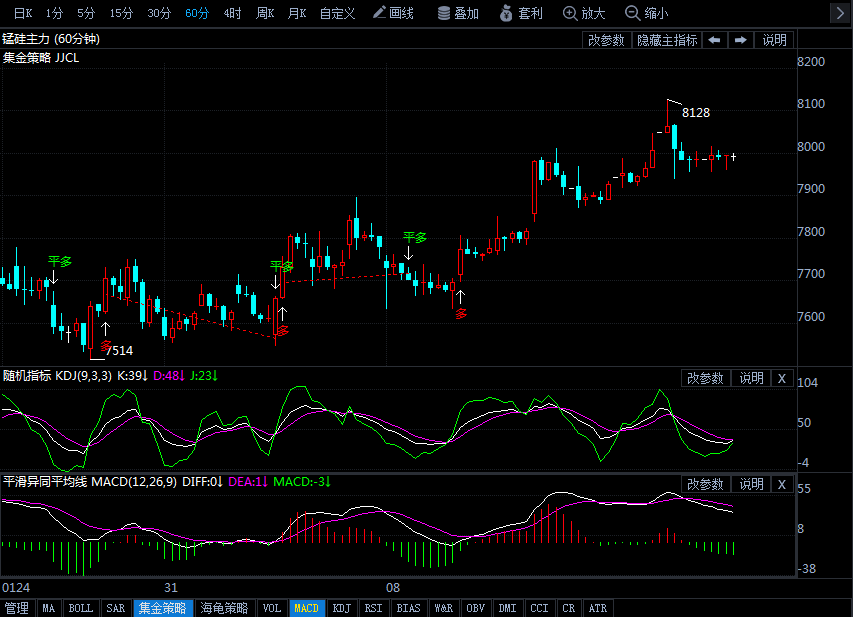The width and height of the screenshot is (853, 617).
Task: Select the ATR indicator tab
Action: tap(598, 608)
